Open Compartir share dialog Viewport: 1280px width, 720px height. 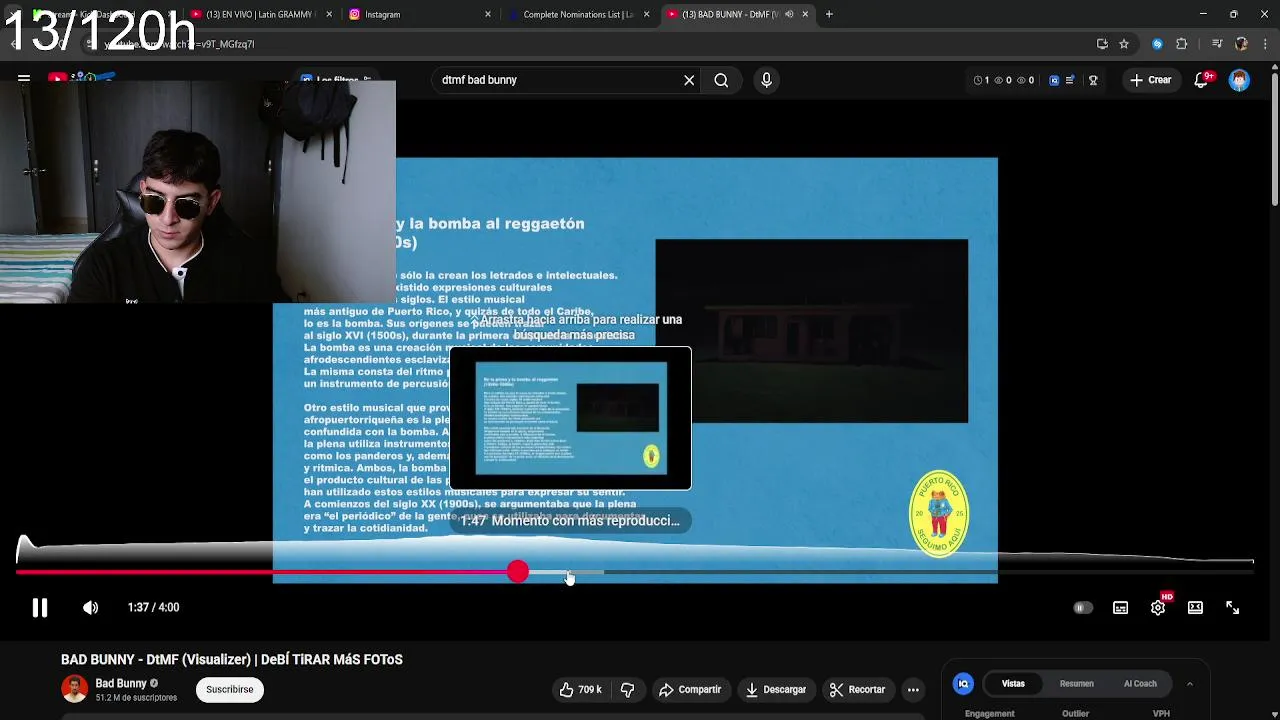689,690
